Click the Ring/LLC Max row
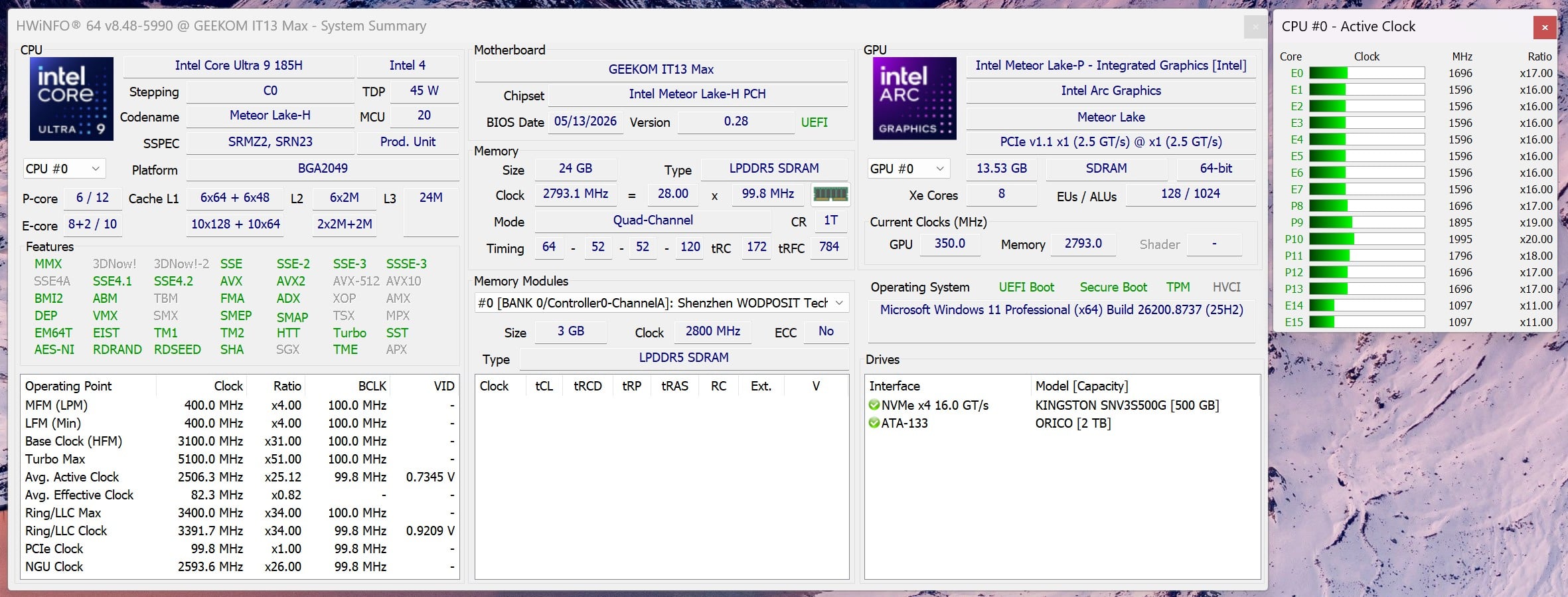Viewport: 1568px width, 597px height. [x=240, y=513]
